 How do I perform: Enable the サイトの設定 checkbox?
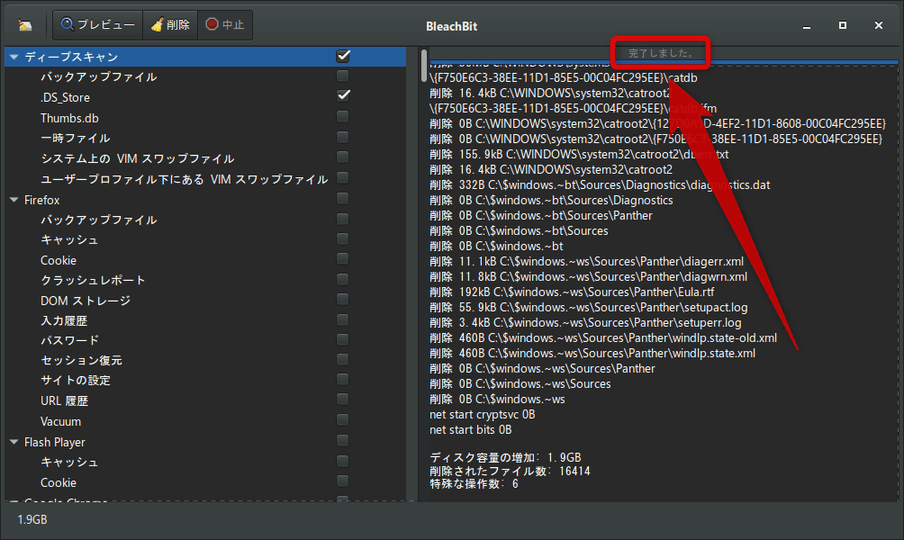pos(342,379)
